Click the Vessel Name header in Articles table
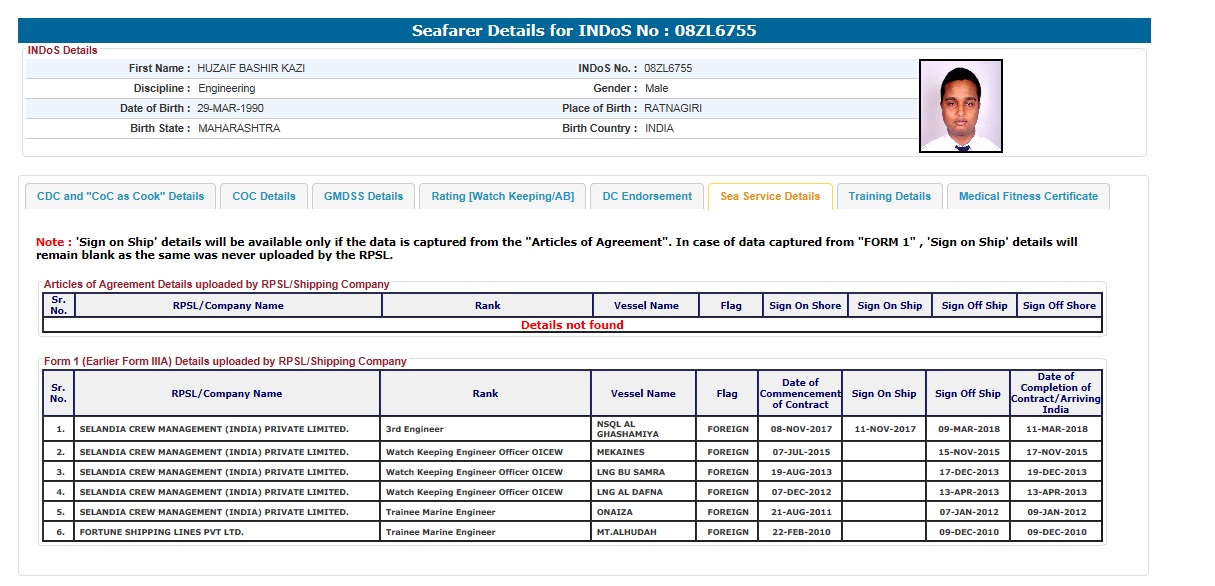Image resolution: width=1215 pixels, height=586 pixels. (x=644, y=306)
